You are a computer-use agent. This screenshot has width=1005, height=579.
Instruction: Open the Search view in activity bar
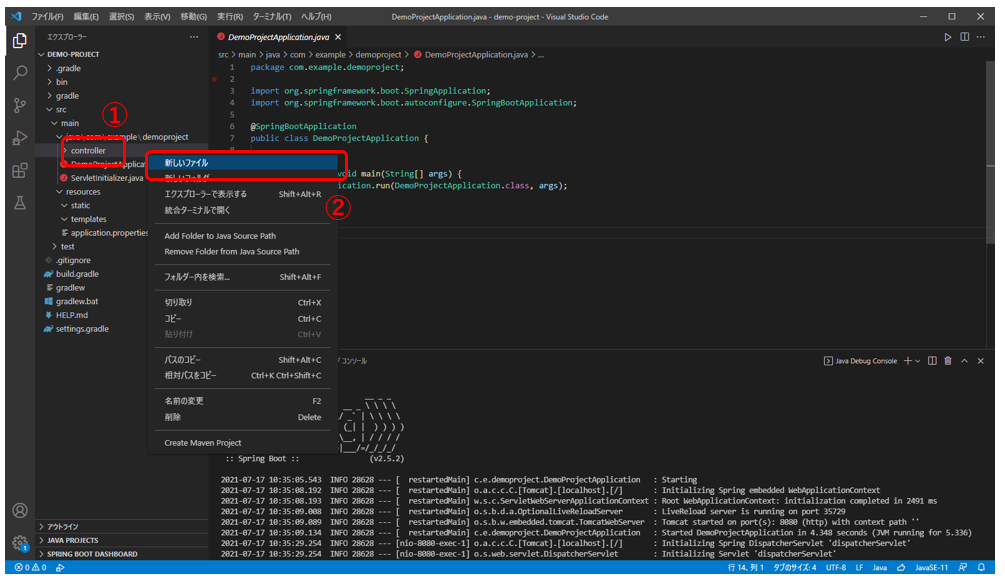pyautogui.click(x=20, y=73)
